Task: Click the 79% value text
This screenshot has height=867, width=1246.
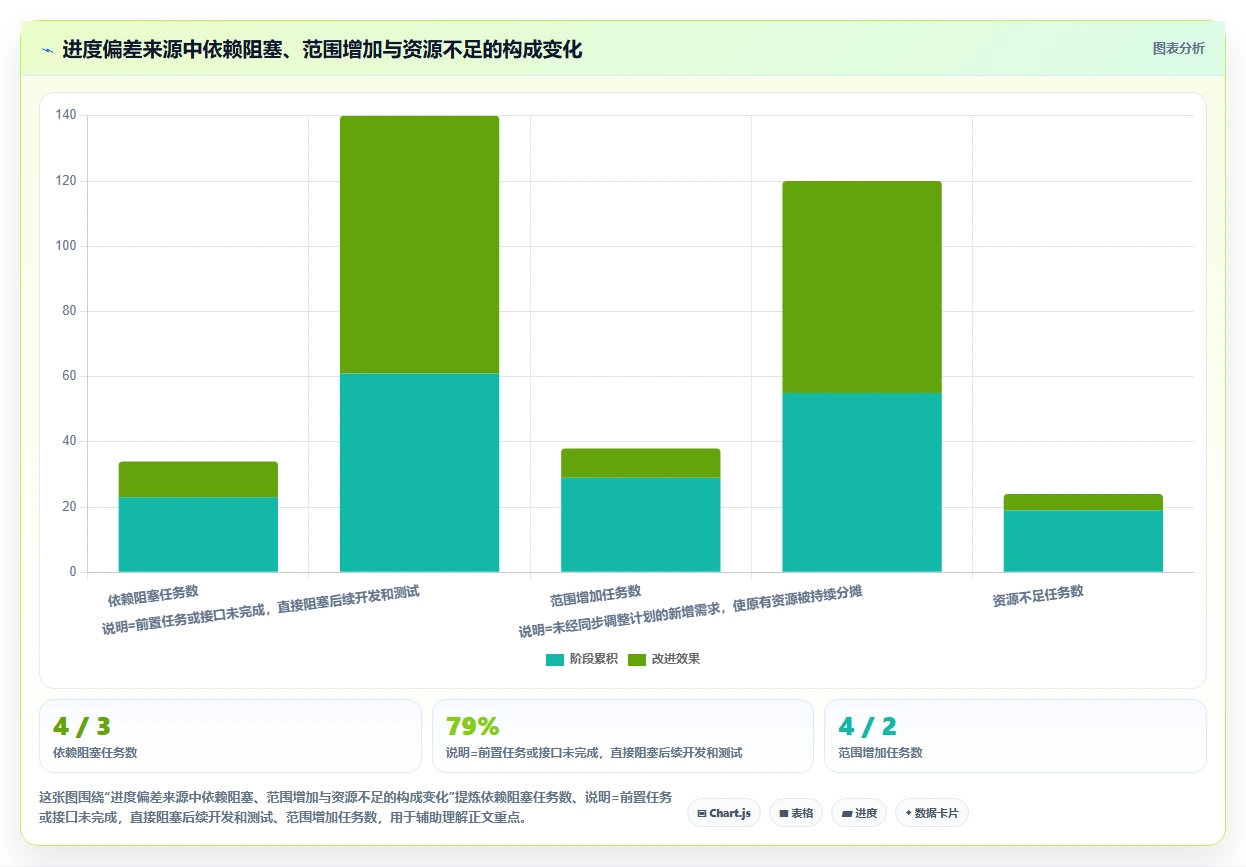Action: [473, 726]
